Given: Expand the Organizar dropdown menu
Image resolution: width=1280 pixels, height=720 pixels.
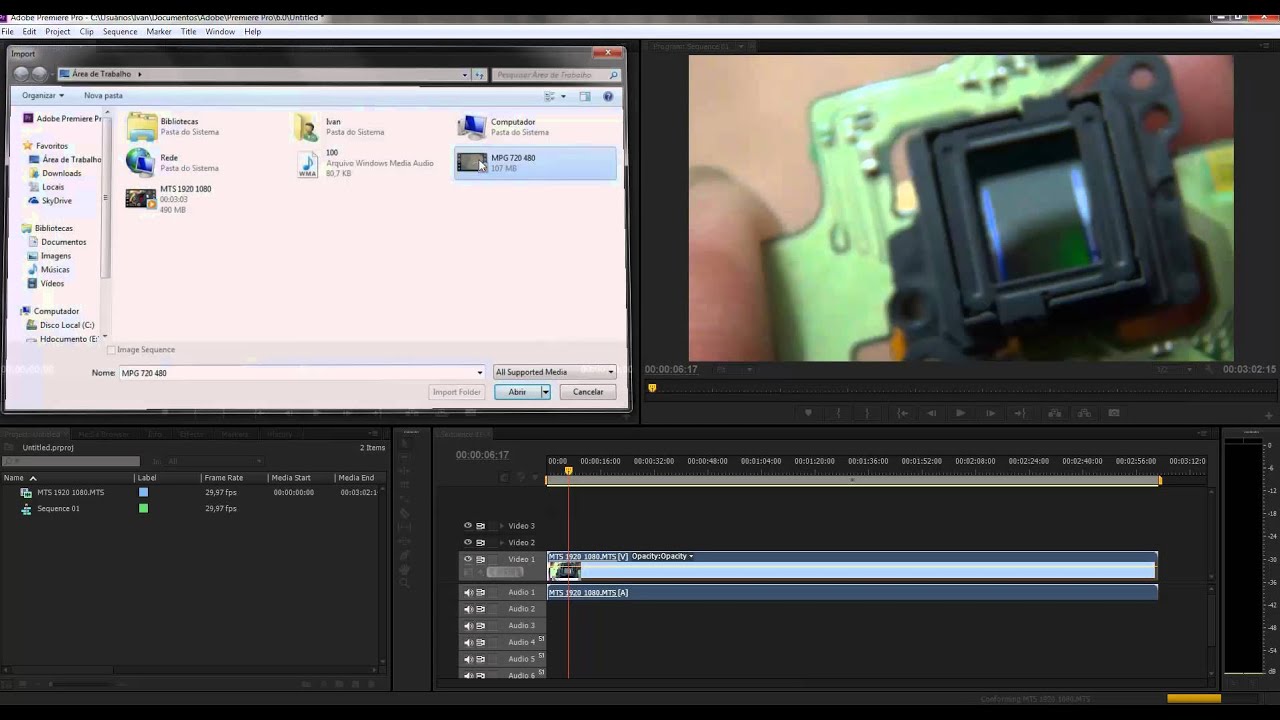Looking at the screenshot, I should point(43,96).
